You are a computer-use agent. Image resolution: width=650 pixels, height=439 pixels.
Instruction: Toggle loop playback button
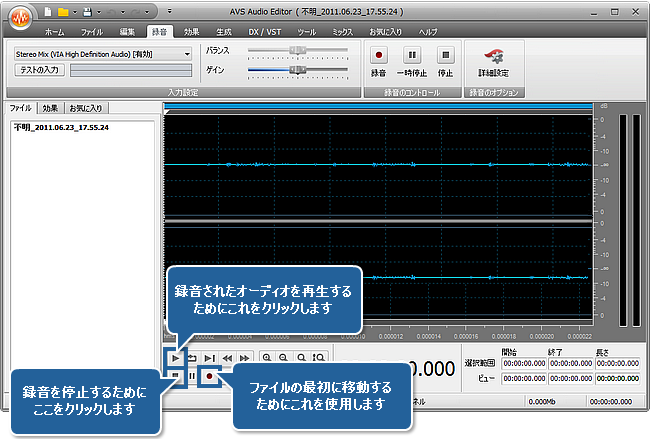[x=192, y=358]
